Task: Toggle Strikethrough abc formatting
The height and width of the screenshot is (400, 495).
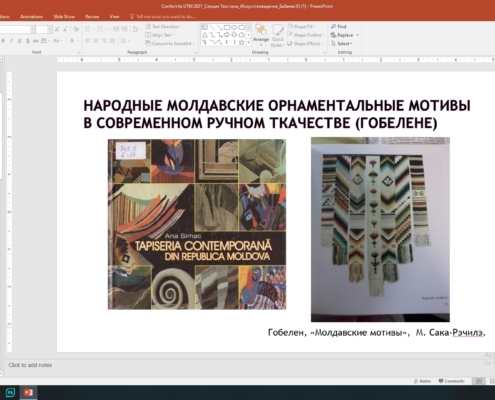Action: (36, 41)
